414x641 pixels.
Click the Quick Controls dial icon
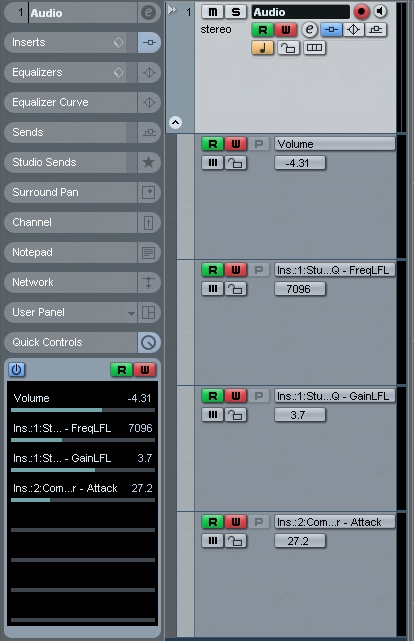pos(148,342)
